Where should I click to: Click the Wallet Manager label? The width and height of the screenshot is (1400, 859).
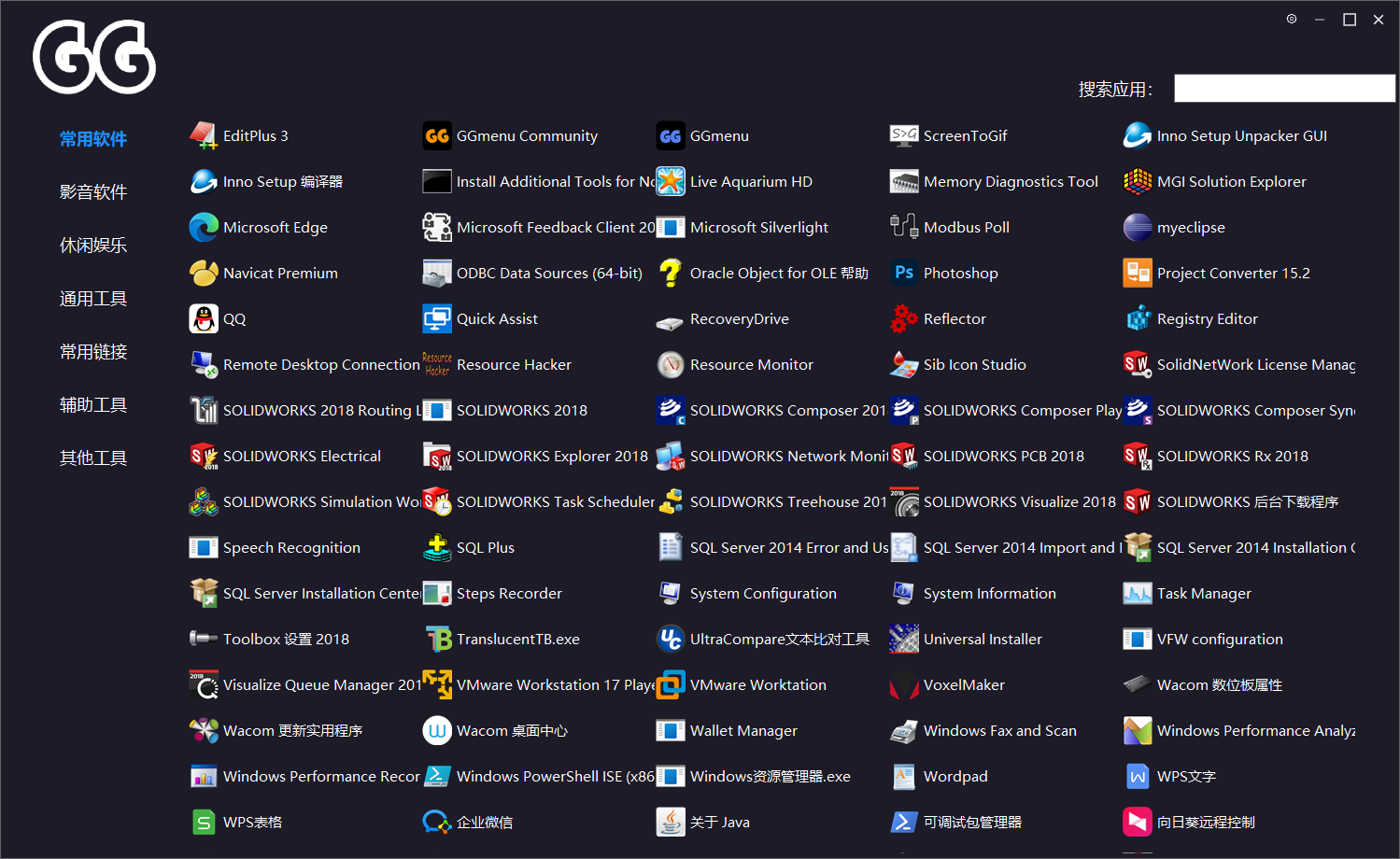tap(743, 731)
